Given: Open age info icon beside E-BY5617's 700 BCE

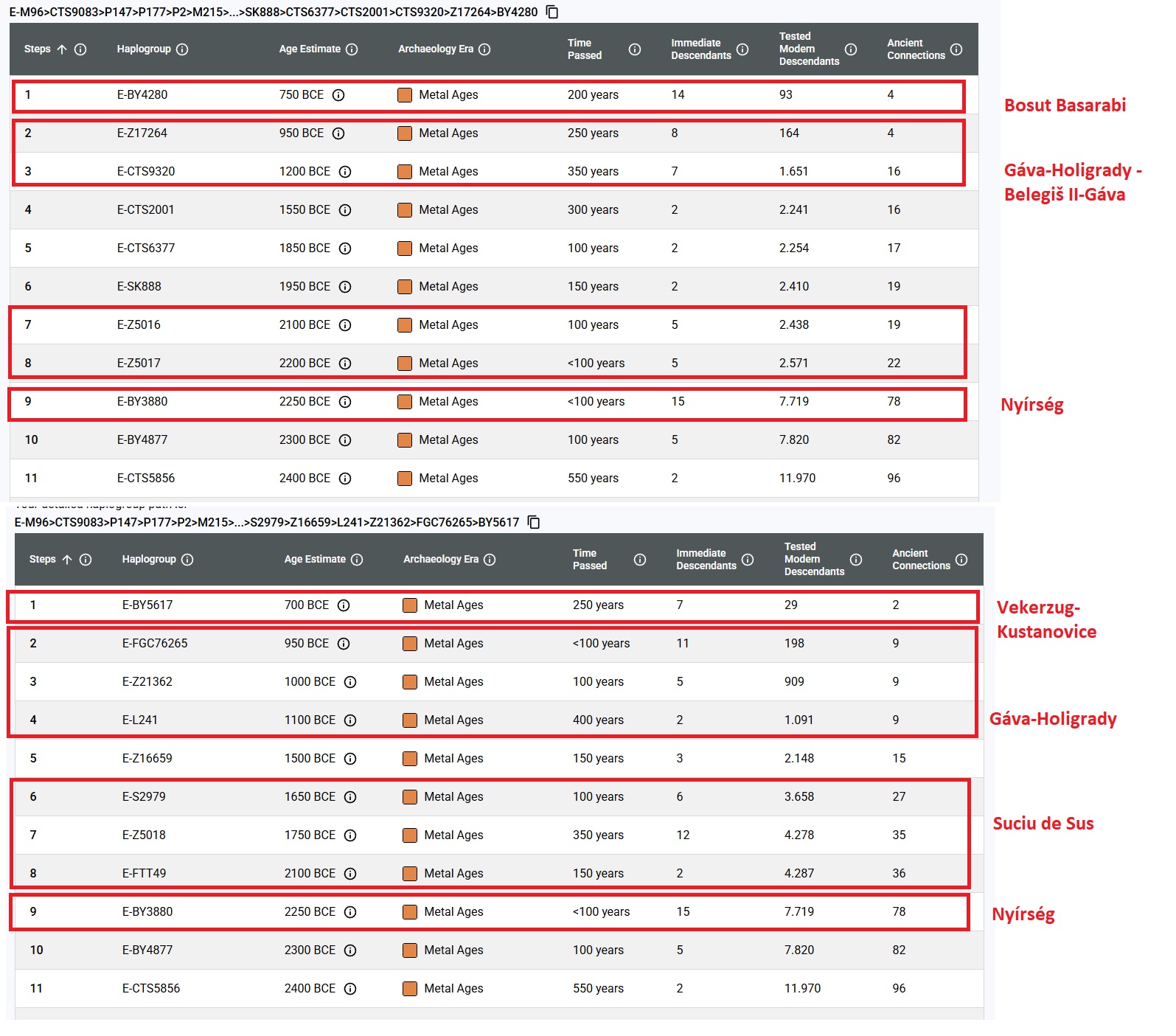Looking at the screenshot, I should point(344,605).
